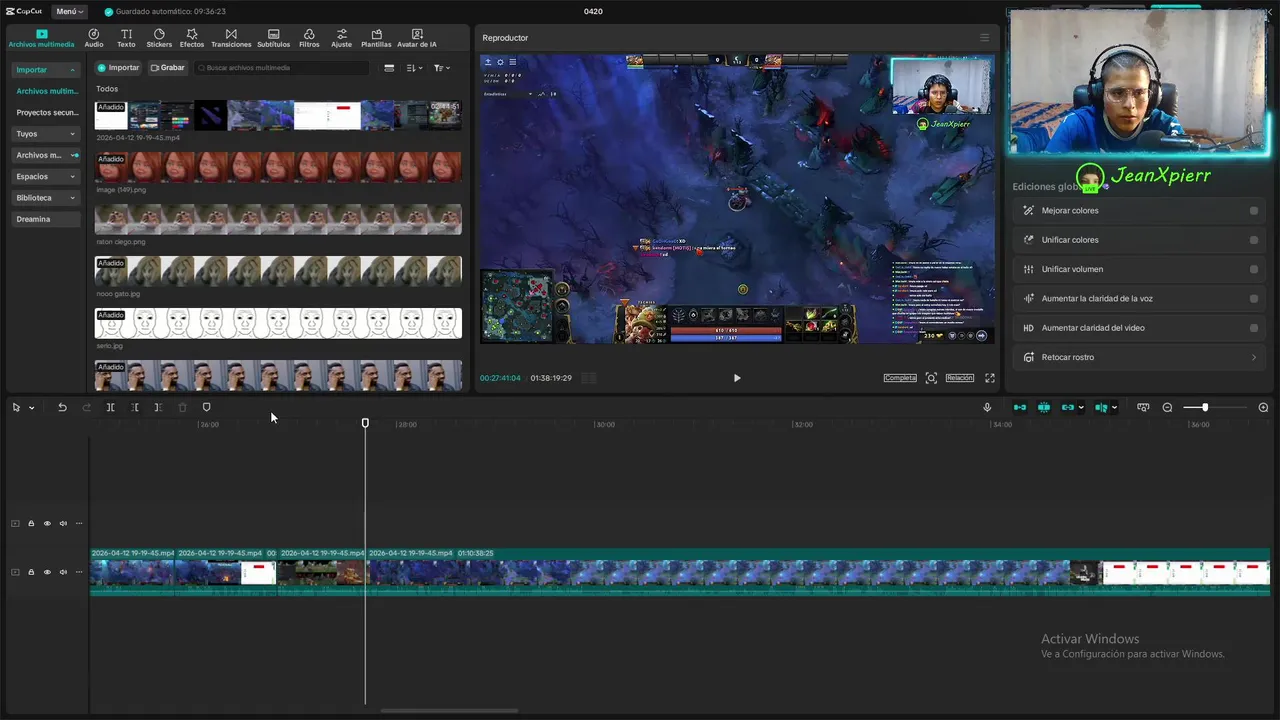Image resolution: width=1280 pixels, height=720 pixels.
Task: Select the serio.jpg media thumbnail
Action: coord(278,323)
